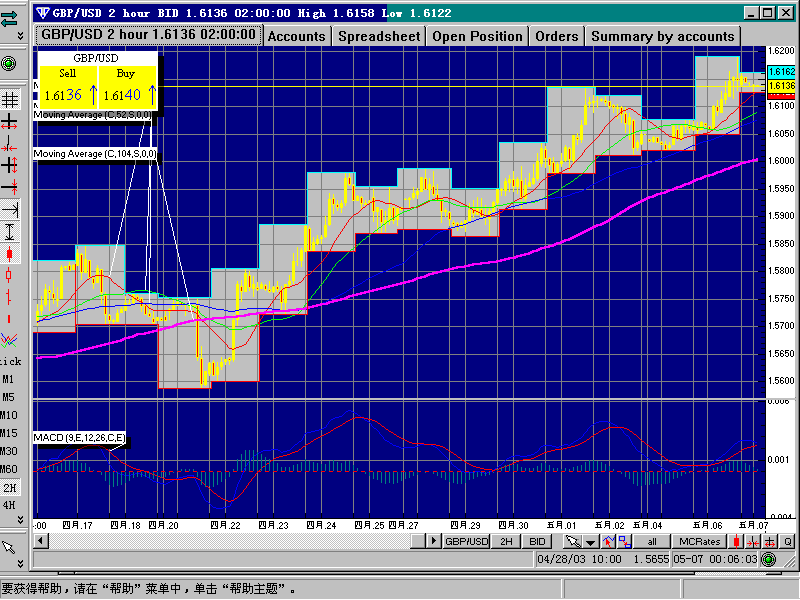Click the Buy 1.6140 quote box
Viewport: 800px width, 600px height.
pyautogui.click(x=128, y=88)
